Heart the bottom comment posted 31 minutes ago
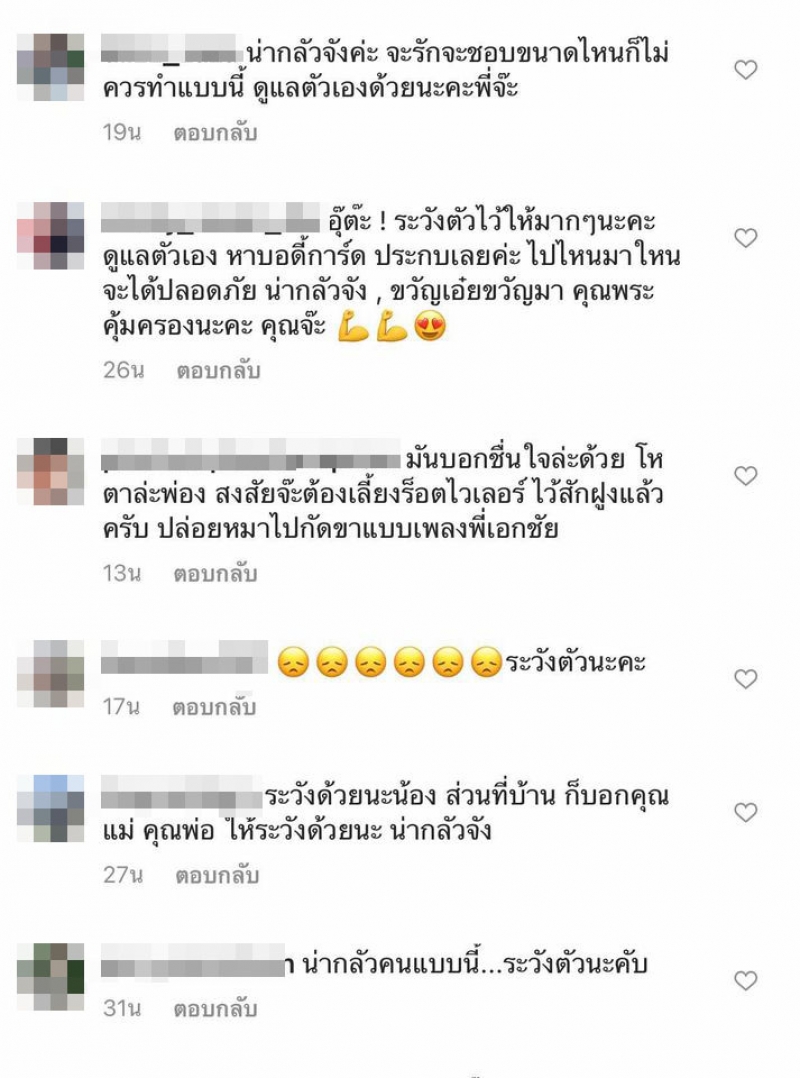 coord(746,980)
